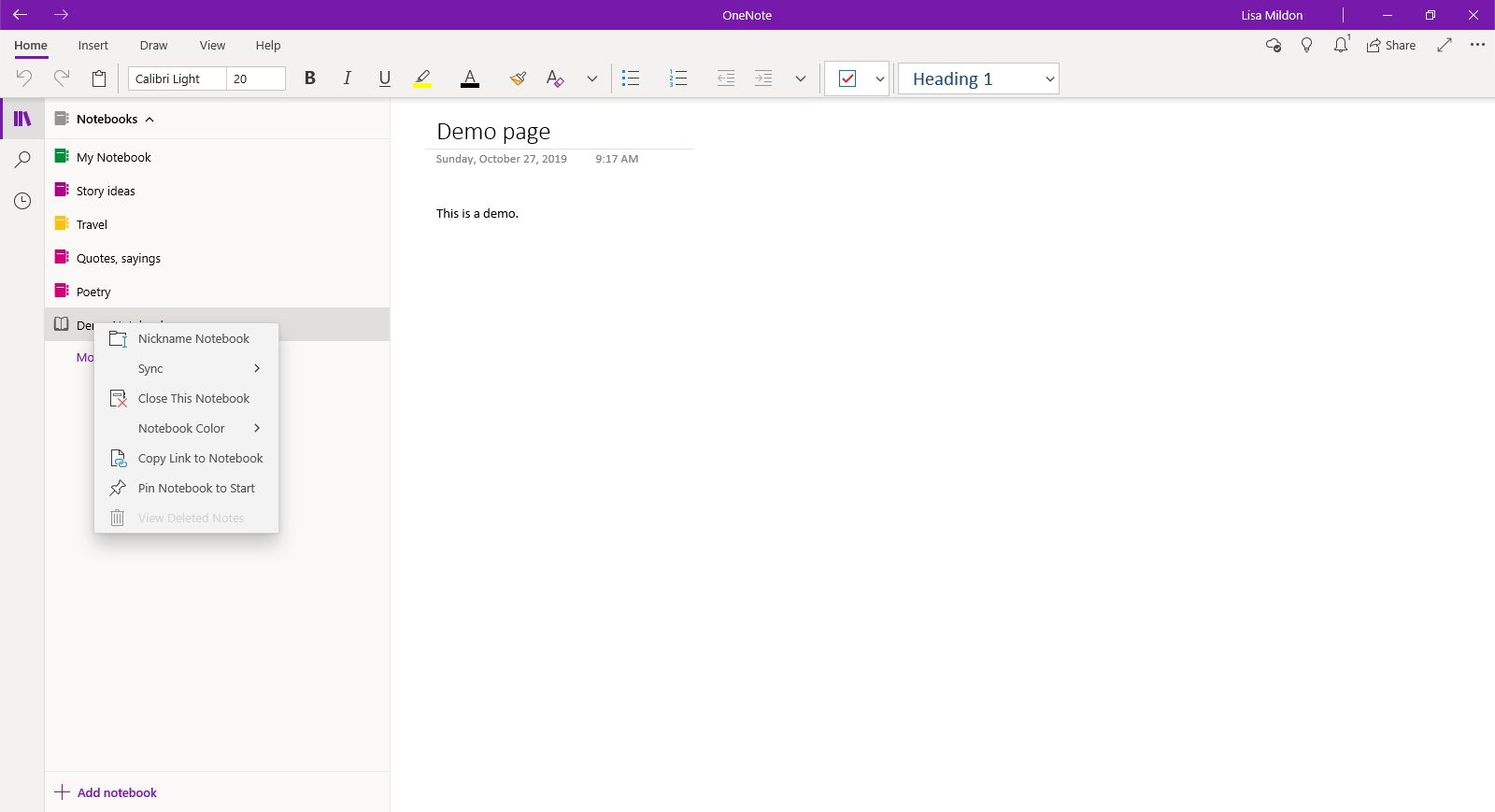This screenshot has width=1495, height=812.
Task: Switch to the Draw tab
Action: click(x=154, y=45)
